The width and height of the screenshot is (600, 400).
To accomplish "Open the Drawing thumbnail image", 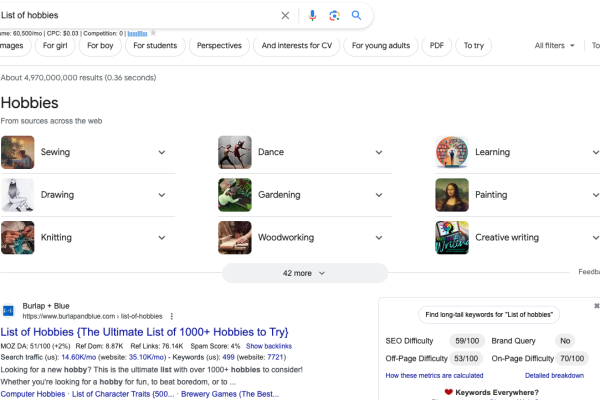I will tap(18, 195).
